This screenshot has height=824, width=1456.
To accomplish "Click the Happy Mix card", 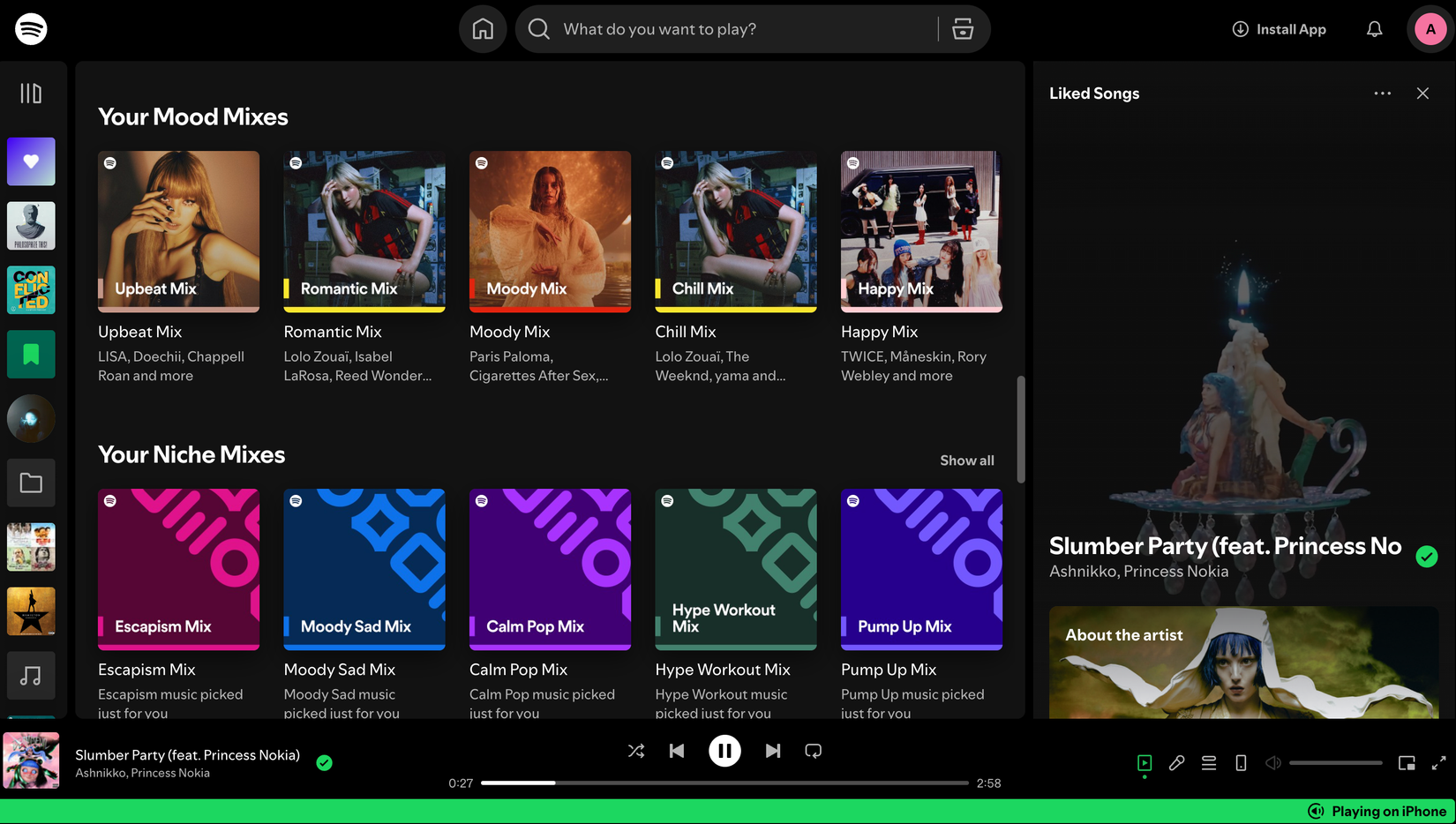I will 920,231.
